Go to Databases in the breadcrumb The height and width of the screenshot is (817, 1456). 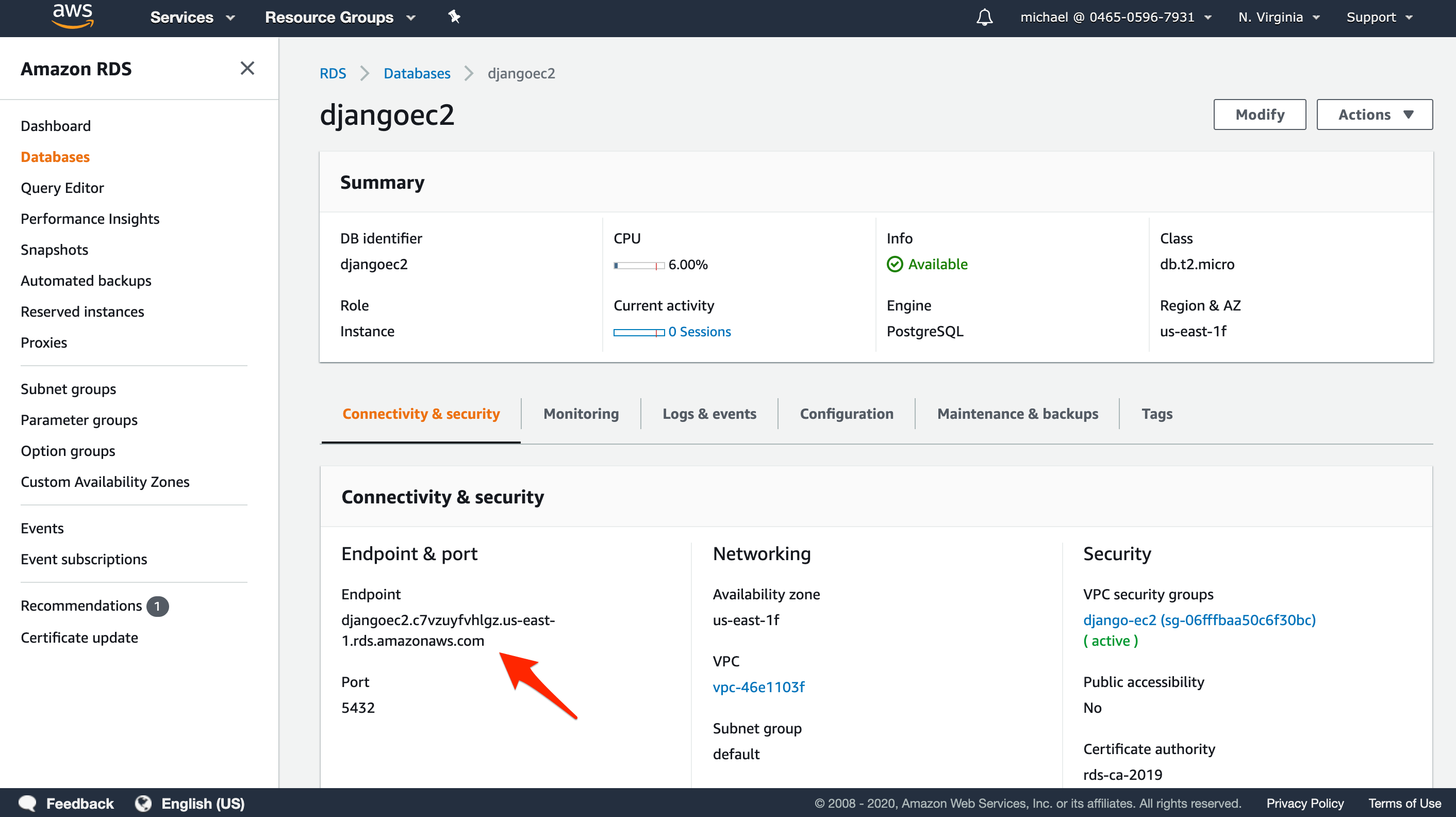tap(417, 74)
